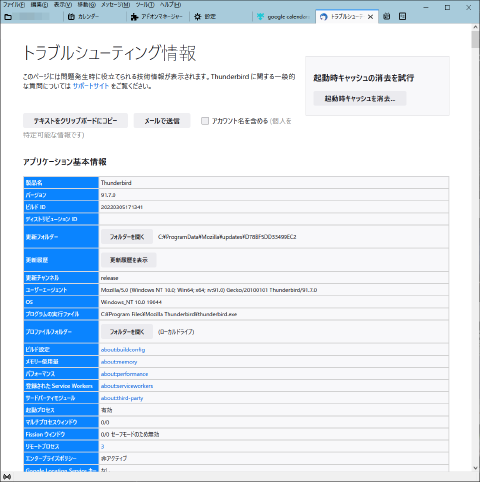This screenshot has width=480, height=482.
Task: Select the version value 91.7.0
Action: coord(108,195)
